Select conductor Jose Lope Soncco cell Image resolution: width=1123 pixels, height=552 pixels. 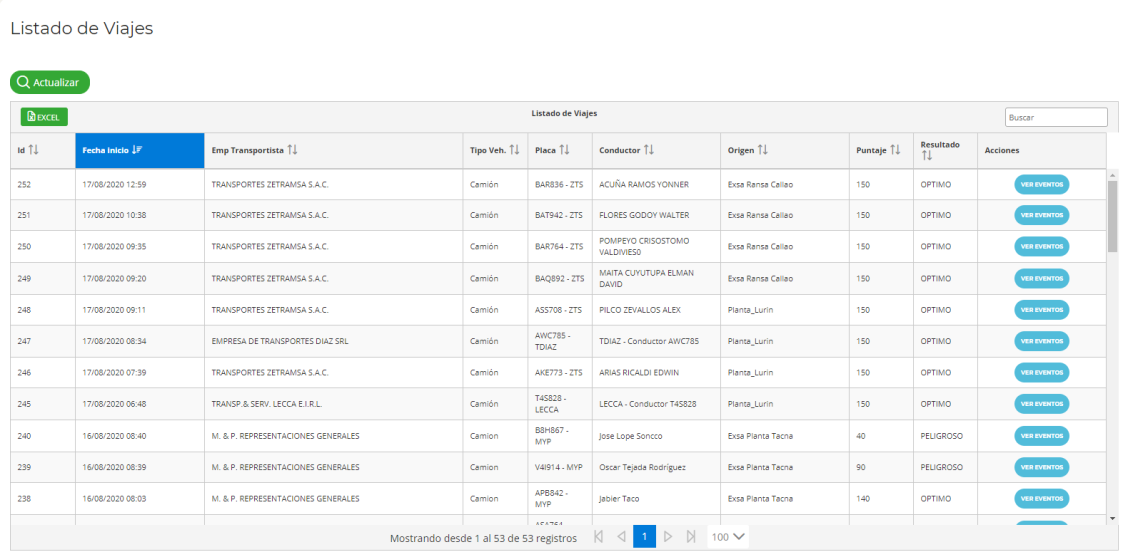655,435
